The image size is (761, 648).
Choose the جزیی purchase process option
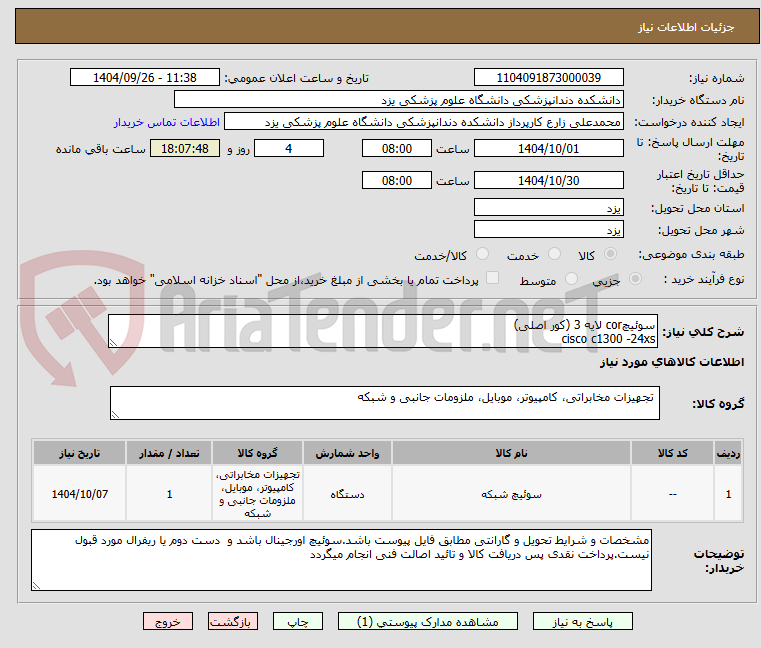pyautogui.click(x=635, y=279)
